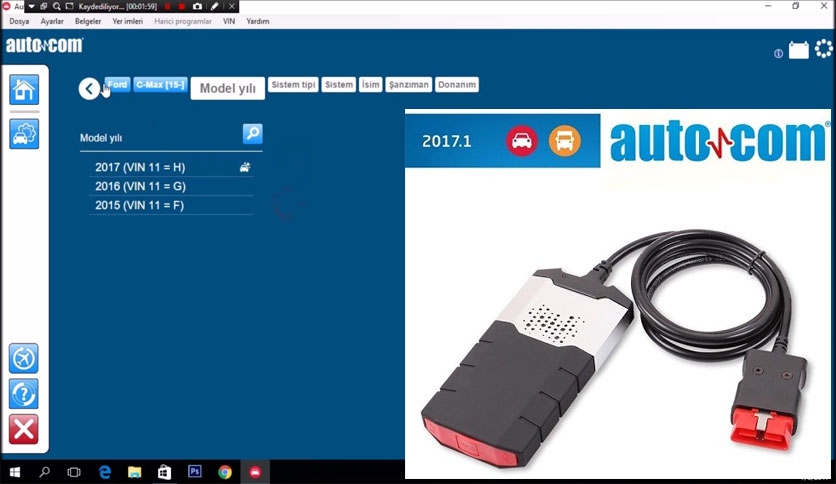Click the Ford breadcrumb button
Screen dimensions: 836x484
[117, 84]
